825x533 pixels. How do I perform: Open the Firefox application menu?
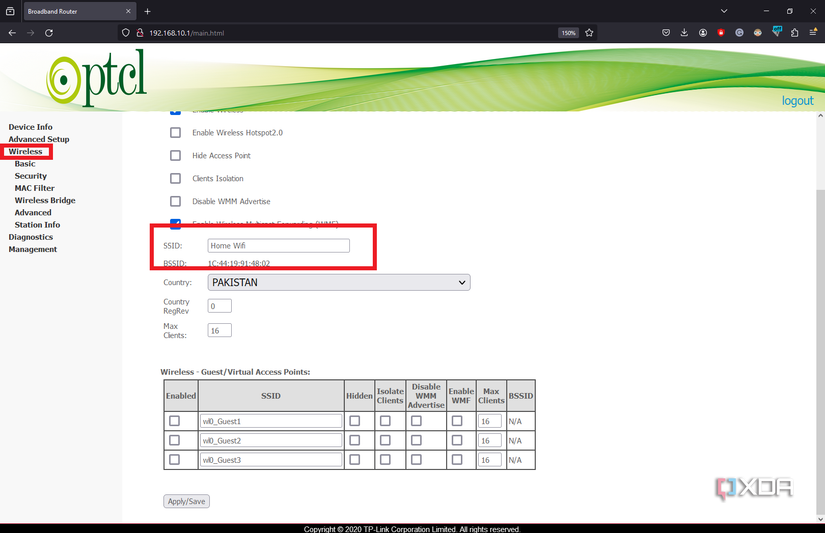pos(813,33)
